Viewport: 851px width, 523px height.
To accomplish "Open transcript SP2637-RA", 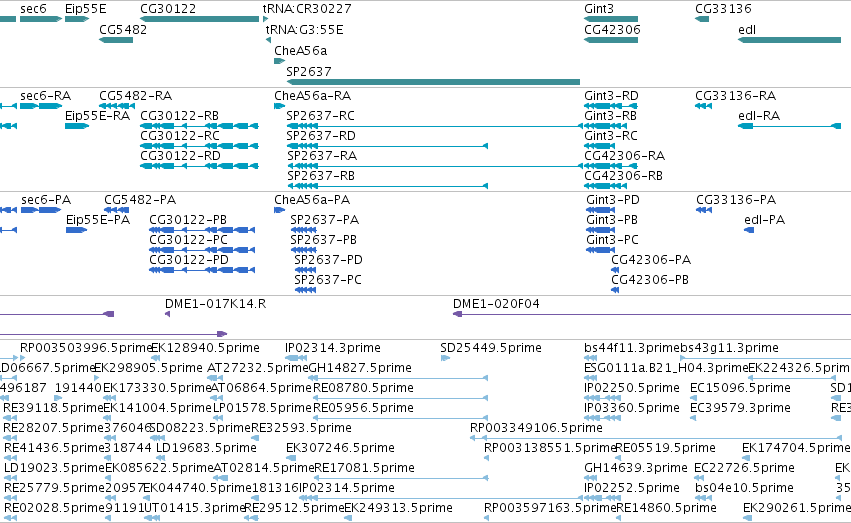I will click(321, 156).
